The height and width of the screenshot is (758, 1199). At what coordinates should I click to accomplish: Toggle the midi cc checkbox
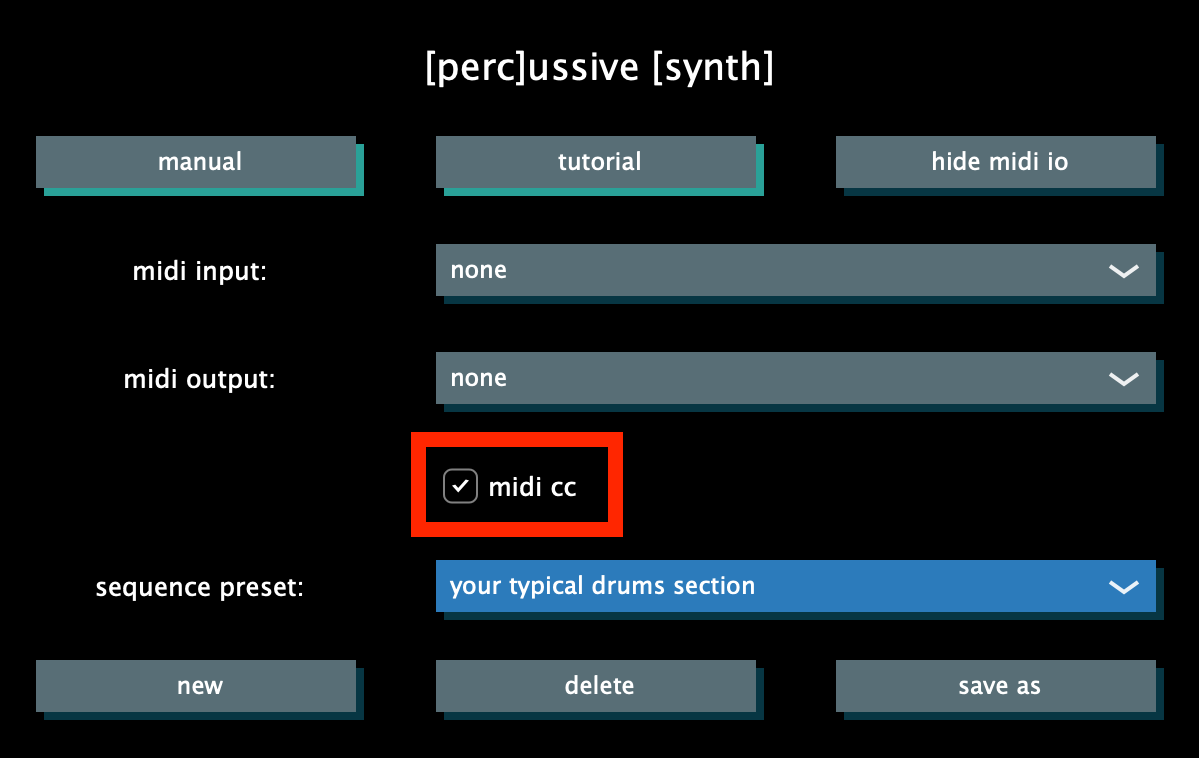(460, 487)
